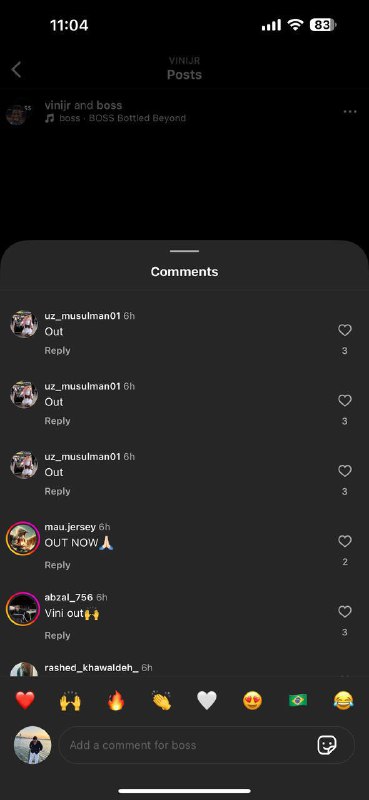
Task: Tap the back arrow on Posts header
Action: pyautogui.click(x=16, y=69)
